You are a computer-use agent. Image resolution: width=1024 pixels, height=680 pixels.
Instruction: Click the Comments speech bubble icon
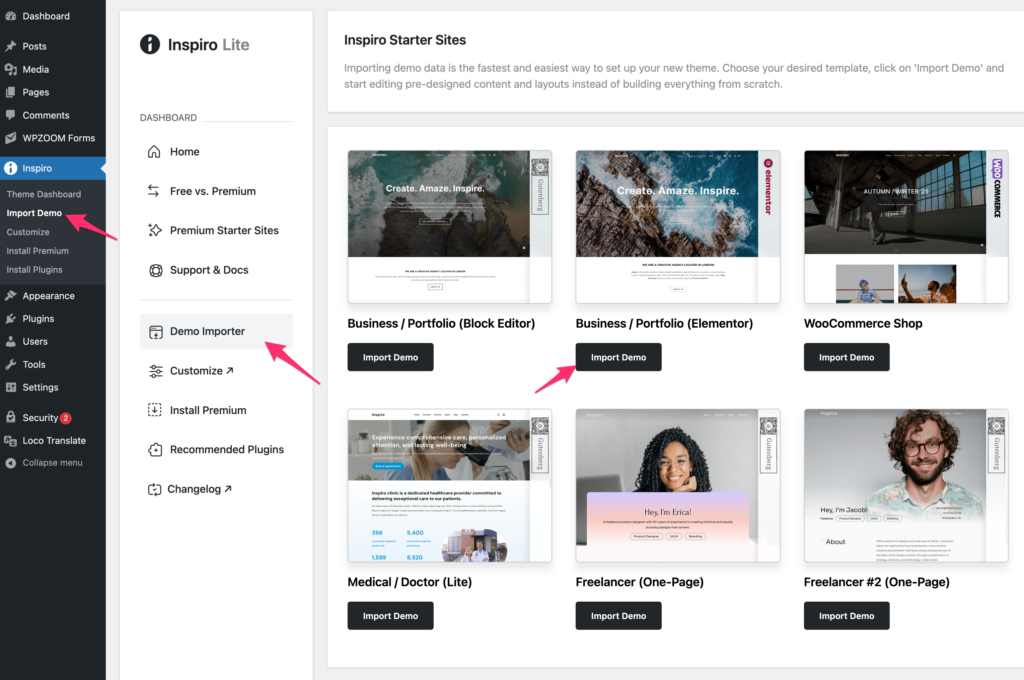pyautogui.click(x=10, y=115)
